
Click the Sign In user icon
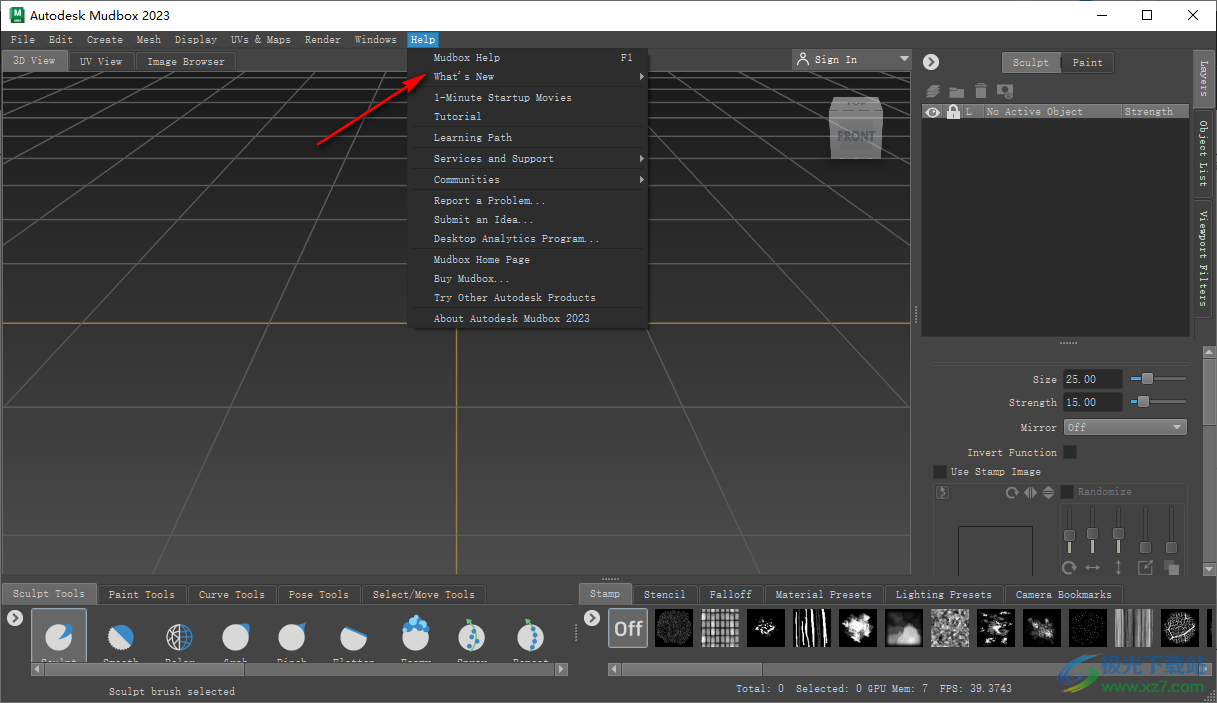[802, 59]
